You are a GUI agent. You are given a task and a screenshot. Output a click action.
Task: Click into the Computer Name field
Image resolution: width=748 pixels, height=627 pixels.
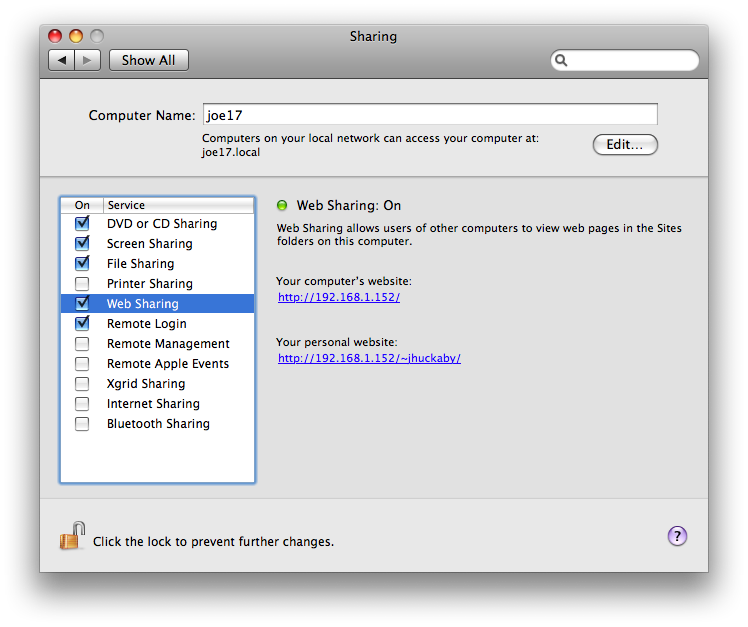[x=430, y=115]
